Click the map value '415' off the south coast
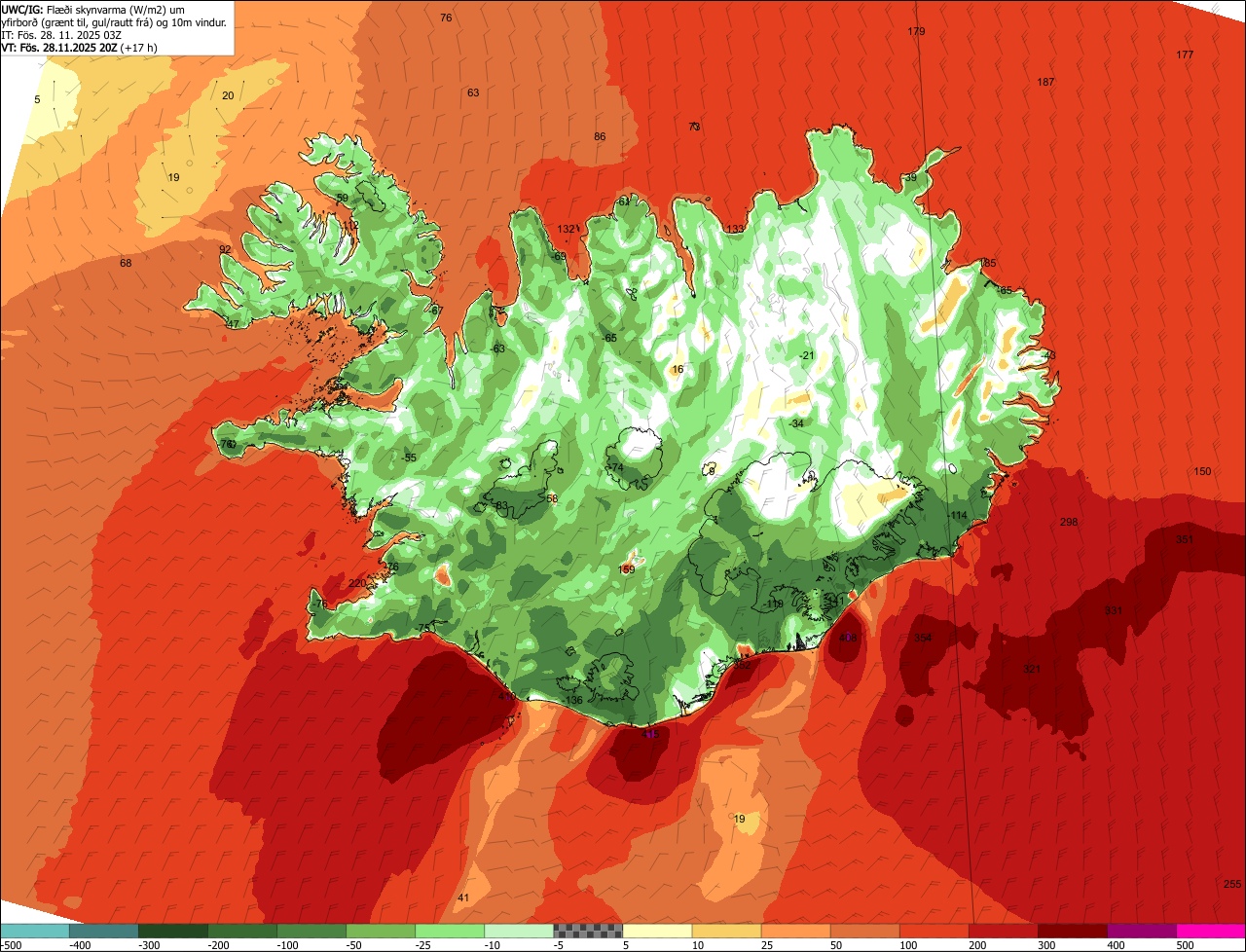The width and height of the screenshot is (1246, 952). (650, 734)
